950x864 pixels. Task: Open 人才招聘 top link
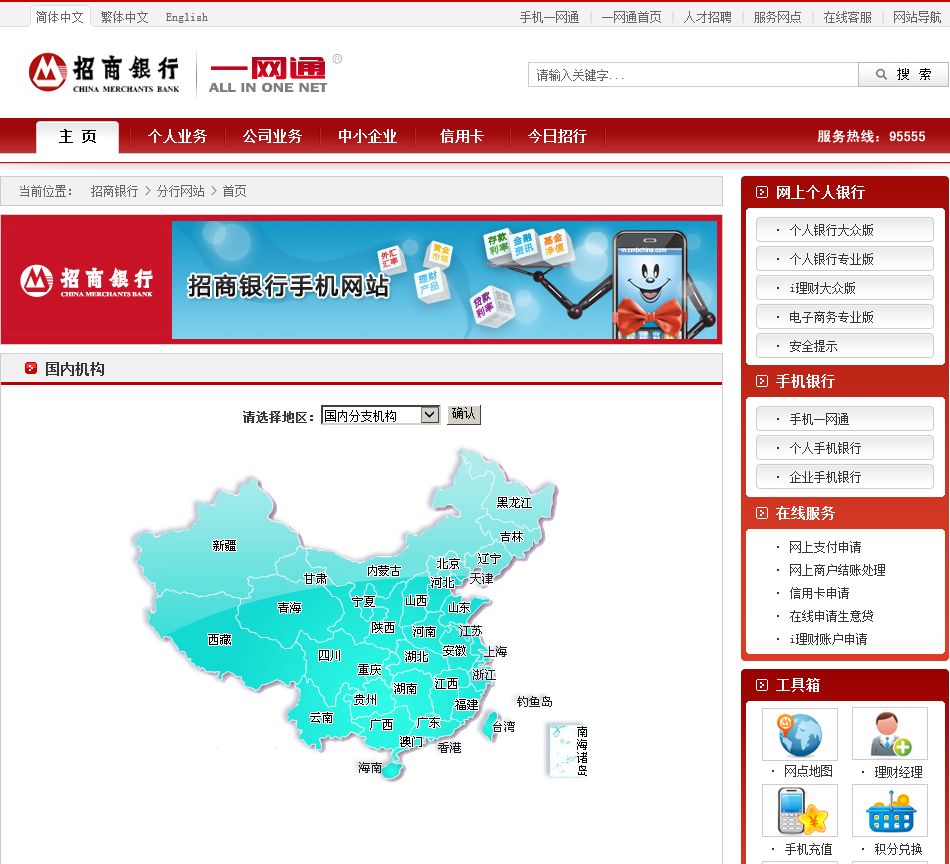point(708,18)
